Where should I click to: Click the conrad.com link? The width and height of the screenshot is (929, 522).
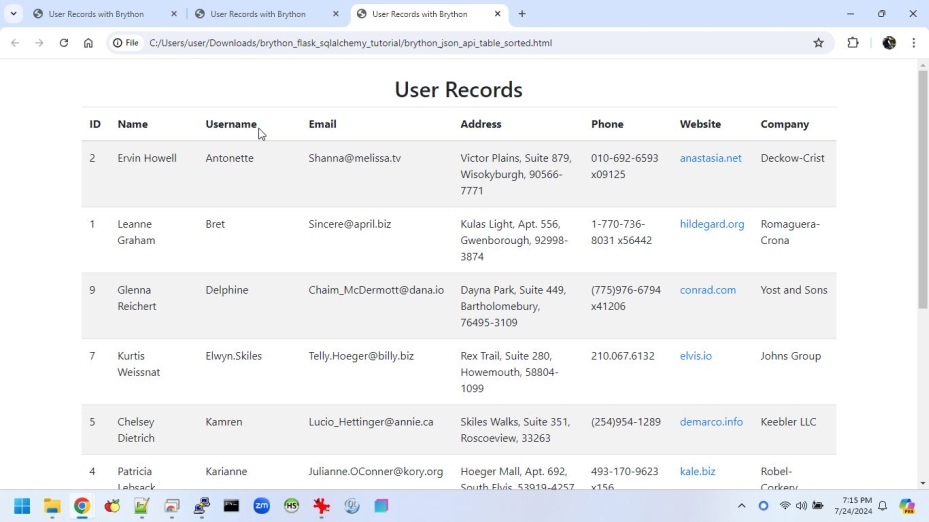pos(707,290)
